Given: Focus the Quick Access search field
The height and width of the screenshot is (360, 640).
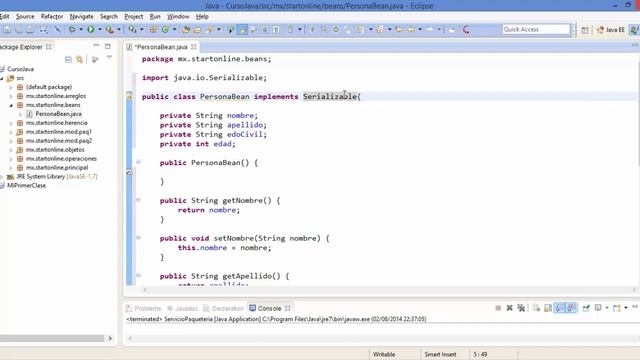Looking at the screenshot, I should [536, 29].
